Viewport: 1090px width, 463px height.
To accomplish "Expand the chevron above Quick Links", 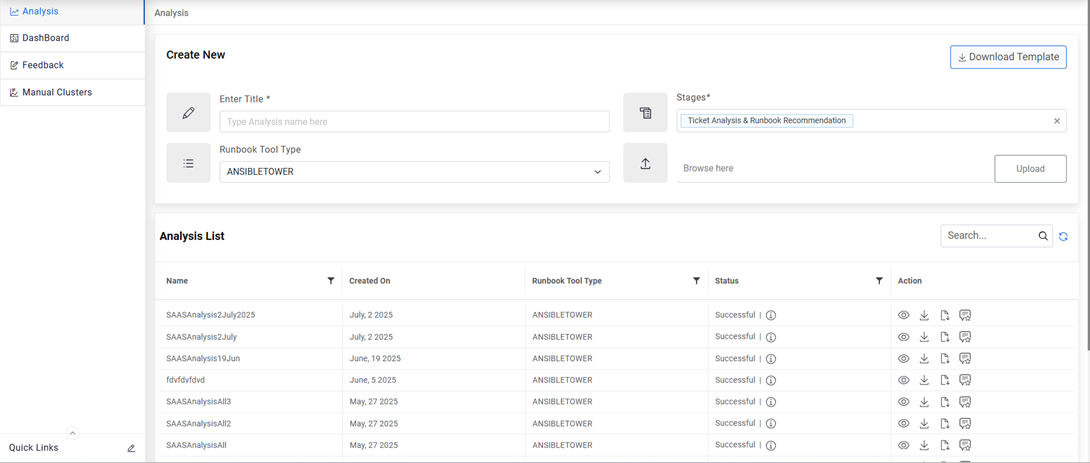I will point(72,433).
